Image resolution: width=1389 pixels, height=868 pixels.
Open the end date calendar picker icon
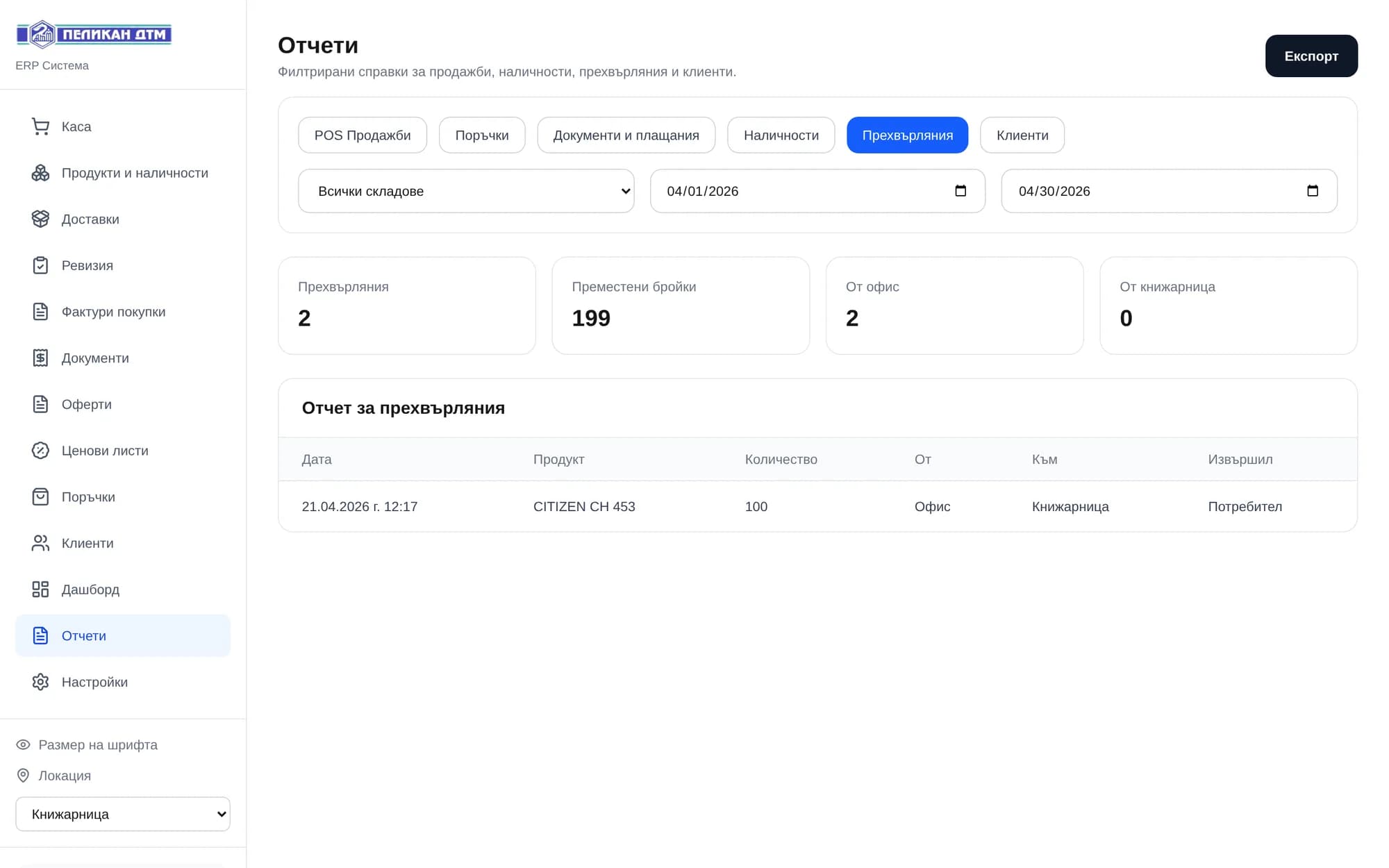pos(1313,191)
